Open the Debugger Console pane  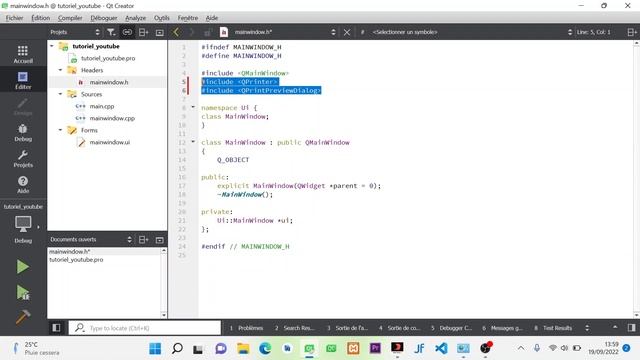(x=451, y=328)
